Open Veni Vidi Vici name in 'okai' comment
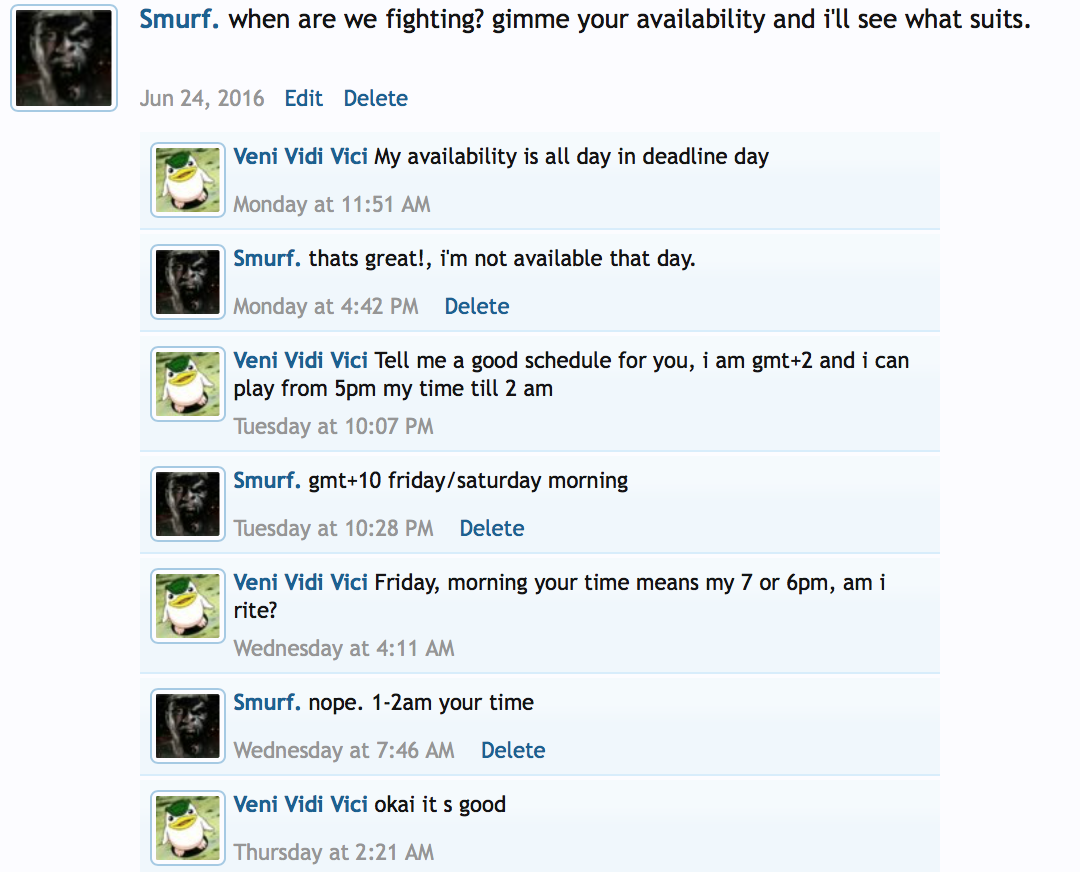The image size is (1080, 872). (x=300, y=804)
